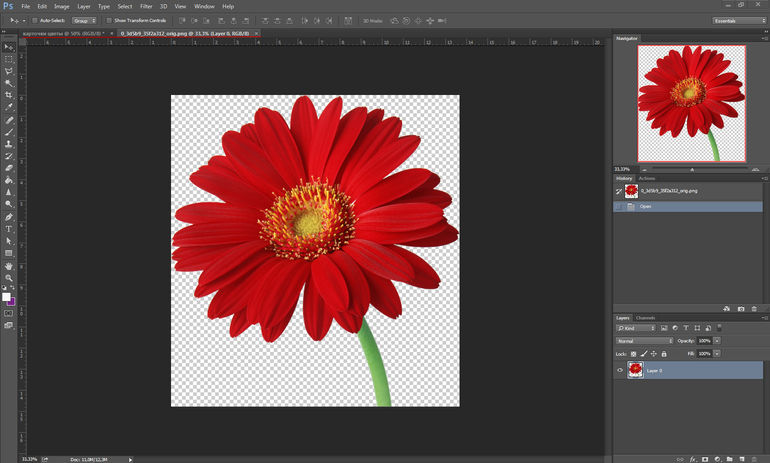Click the delete layer trash icon
The width and height of the screenshot is (770, 463).
pos(754,459)
